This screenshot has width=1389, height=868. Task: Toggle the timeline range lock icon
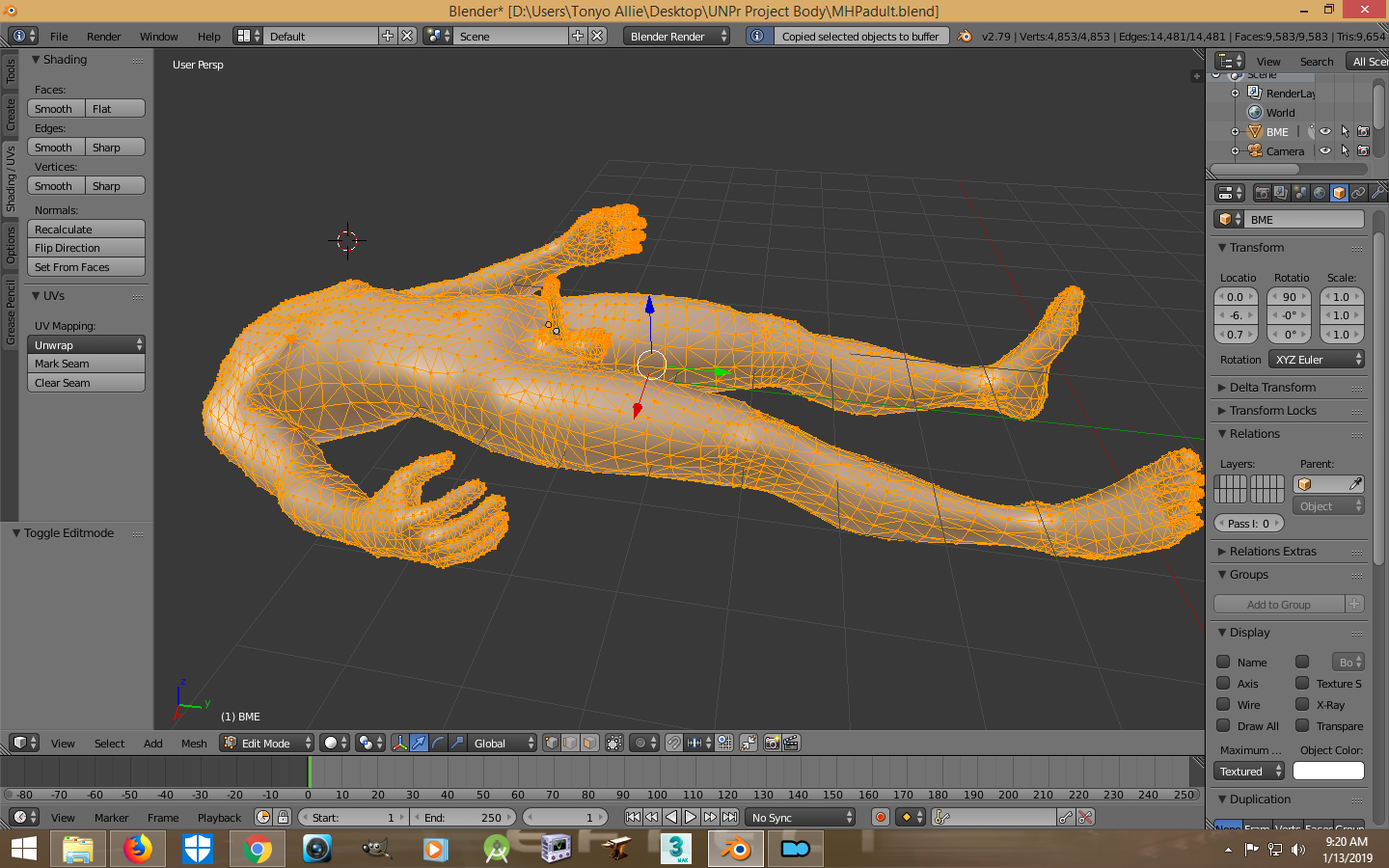tap(283, 817)
